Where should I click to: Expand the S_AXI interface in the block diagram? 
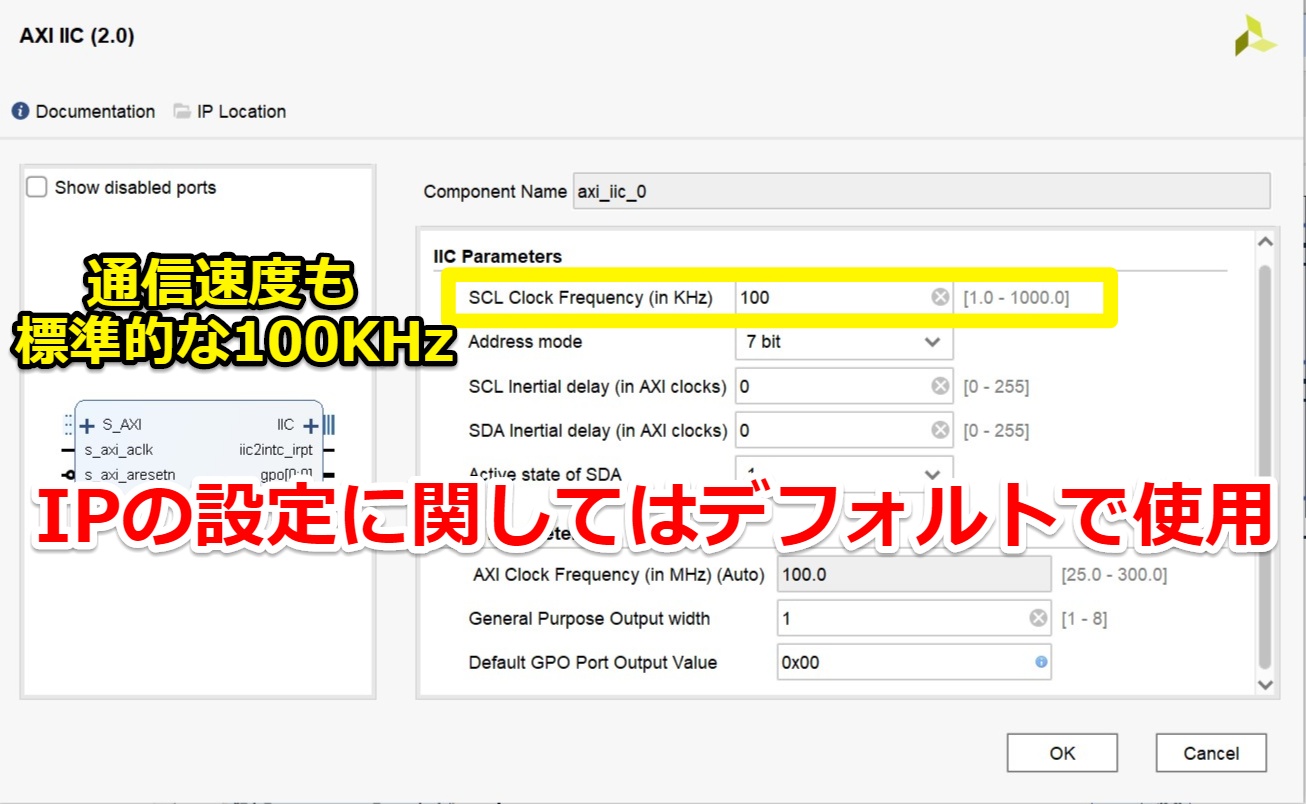coord(89,424)
